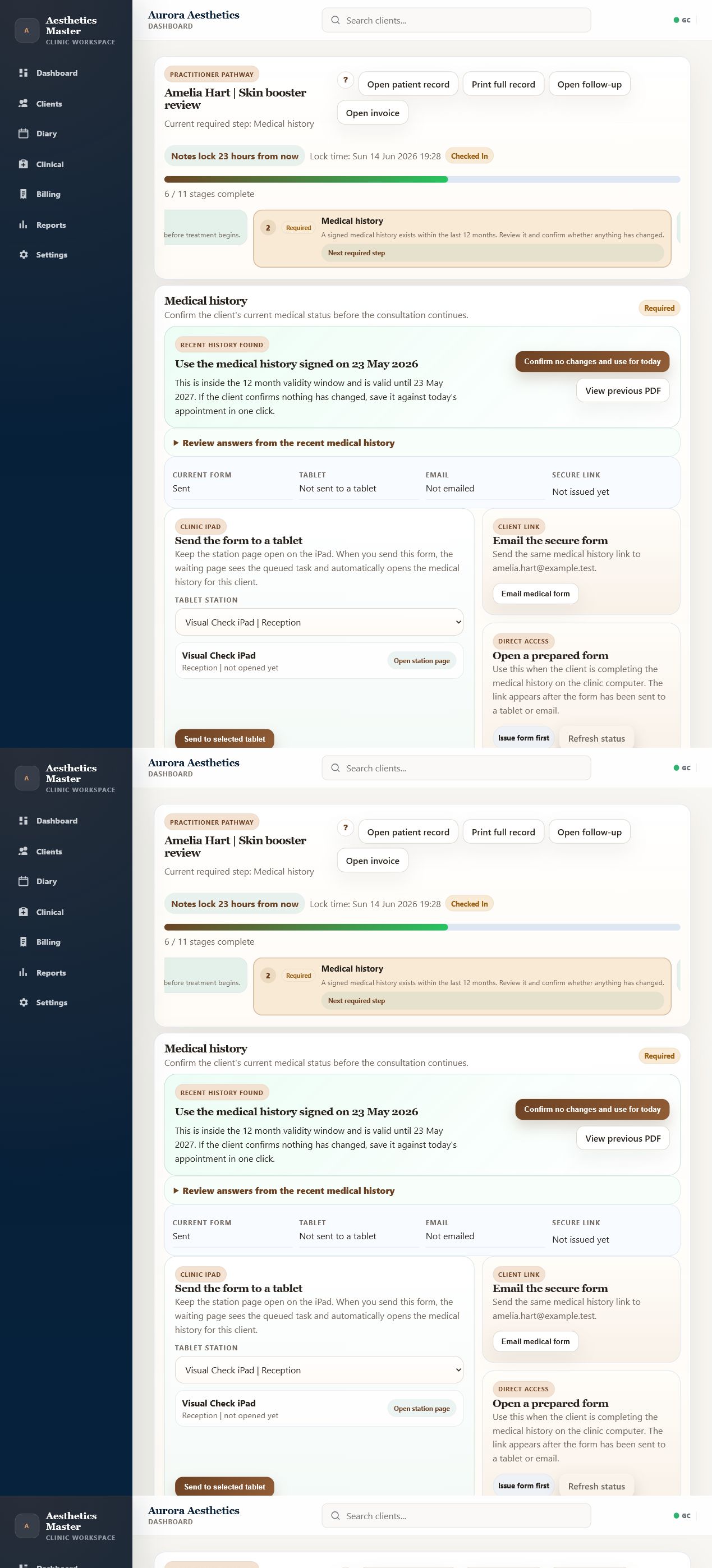Click the bottommost 'A' workspace logo badge

click(x=27, y=1526)
